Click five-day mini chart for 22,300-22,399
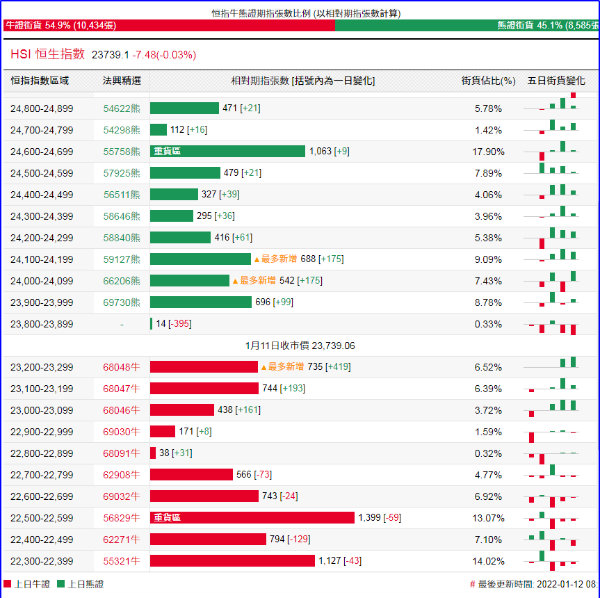The width and height of the screenshot is (600, 598). point(551,561)
